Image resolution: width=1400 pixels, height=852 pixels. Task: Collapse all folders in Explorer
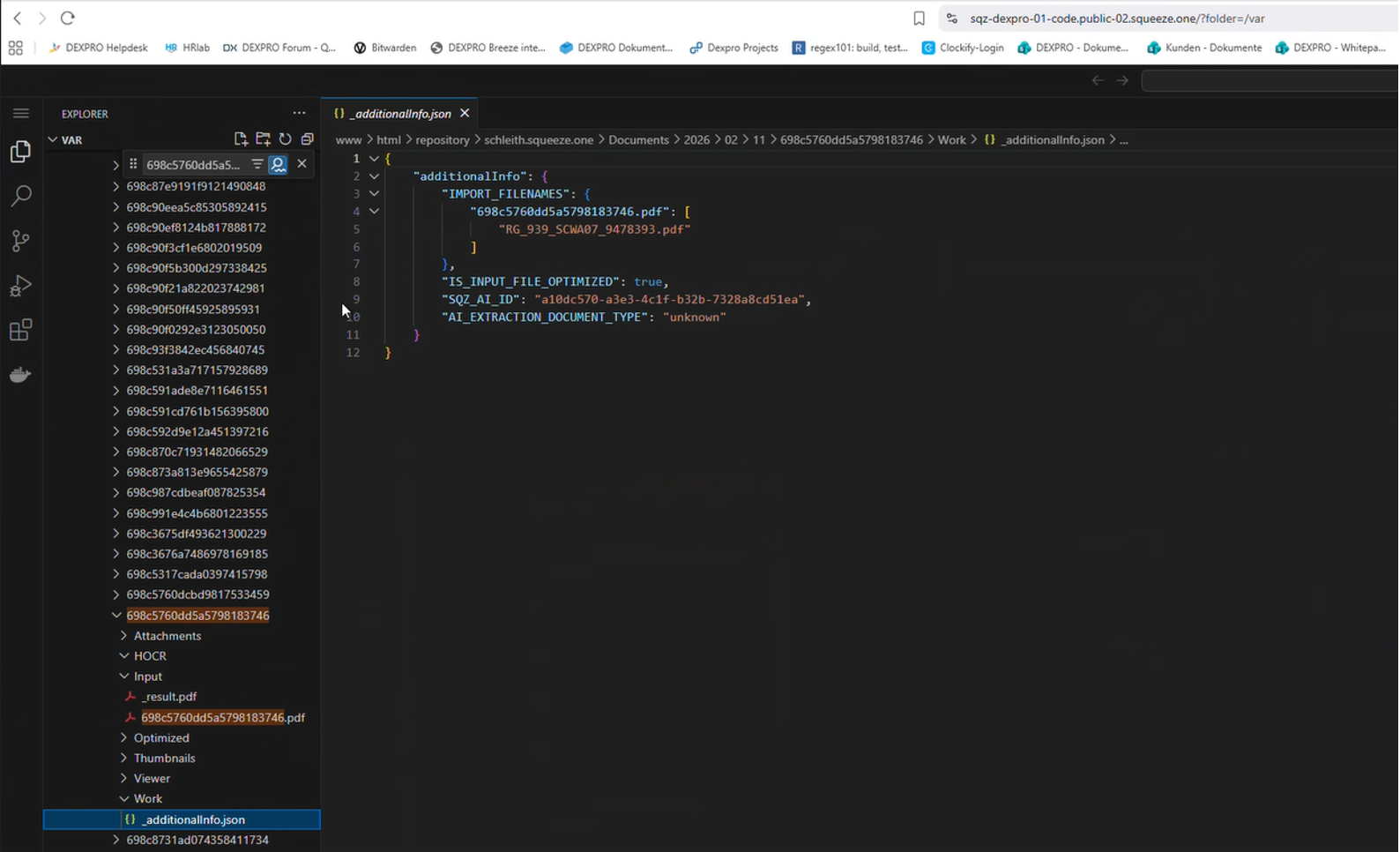tap(307, 139)
